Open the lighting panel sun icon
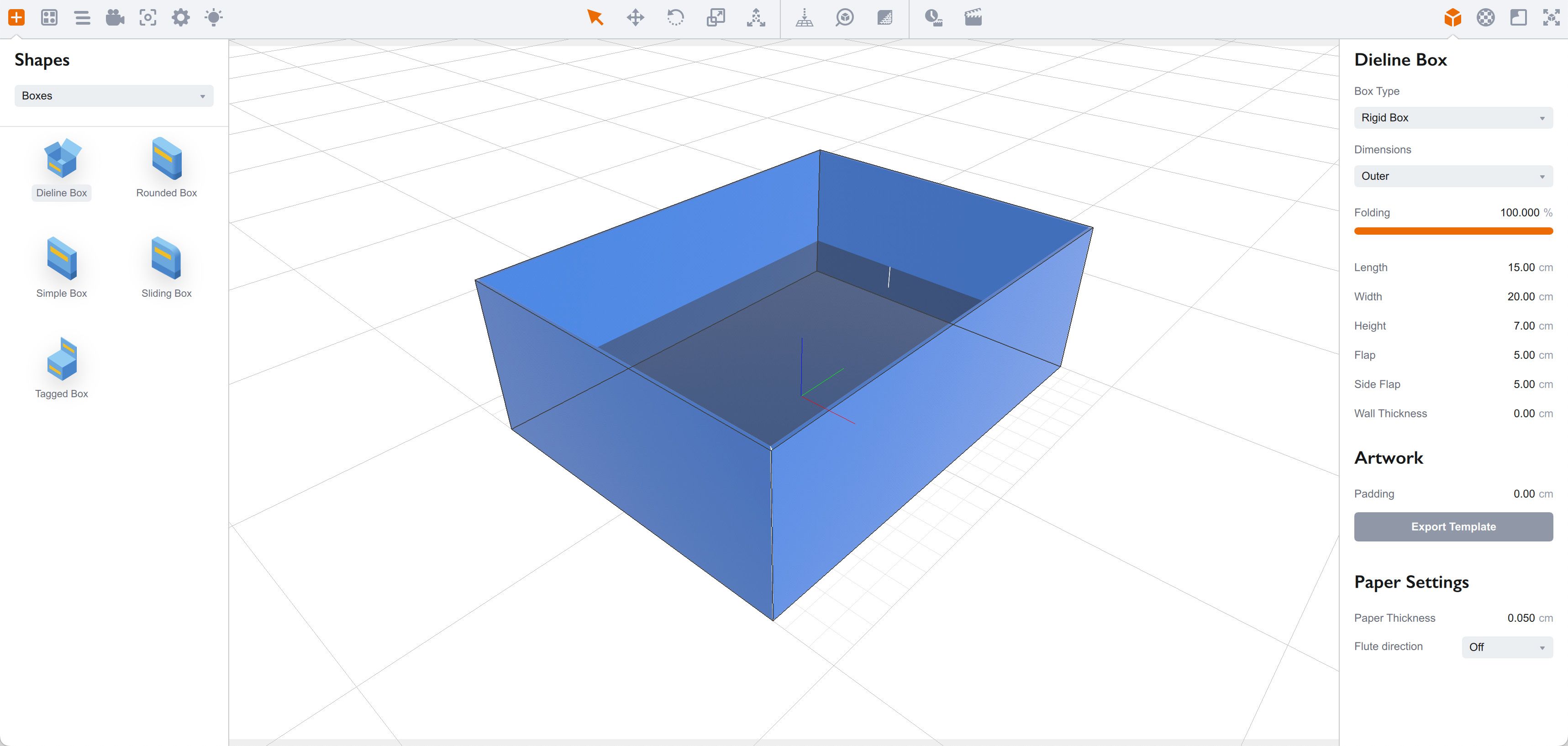The image size is (1568, 746). 213,17
